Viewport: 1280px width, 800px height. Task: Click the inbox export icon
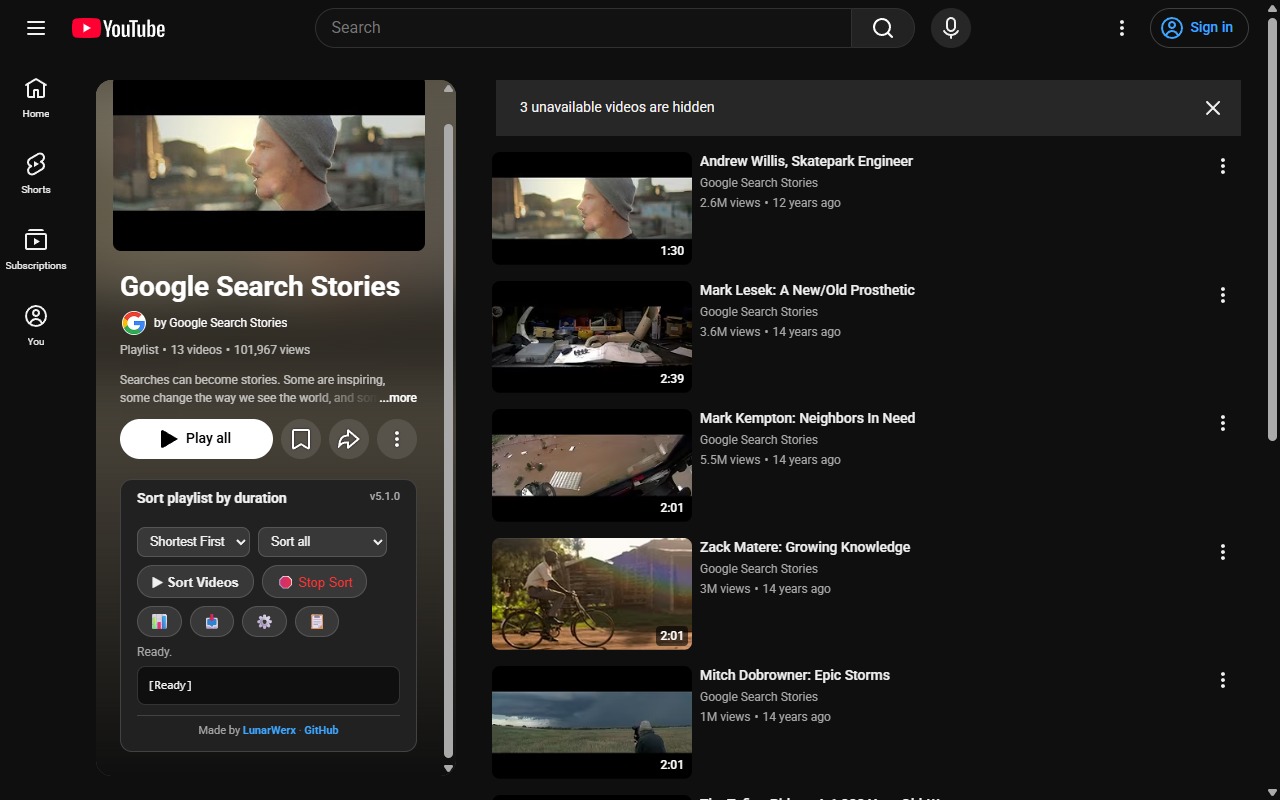coord(212,622)
